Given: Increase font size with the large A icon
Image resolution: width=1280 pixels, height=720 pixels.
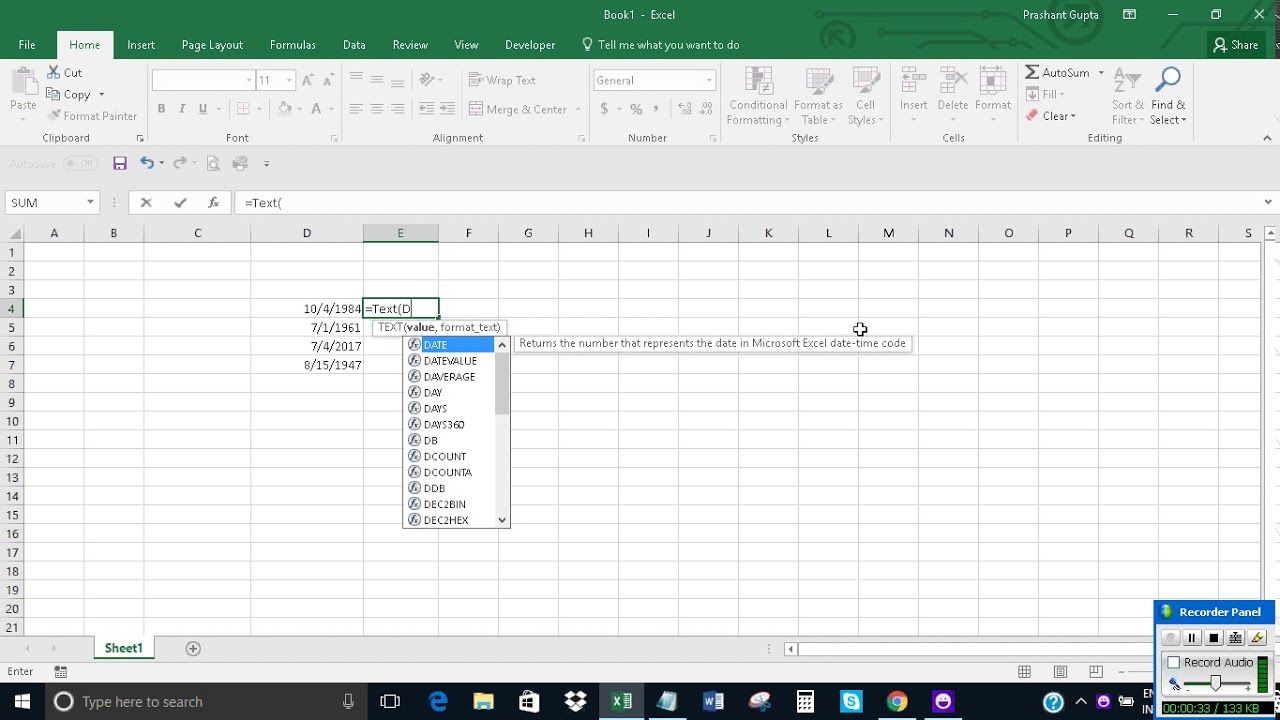Looking at the screenshot, I should point(308,80).
